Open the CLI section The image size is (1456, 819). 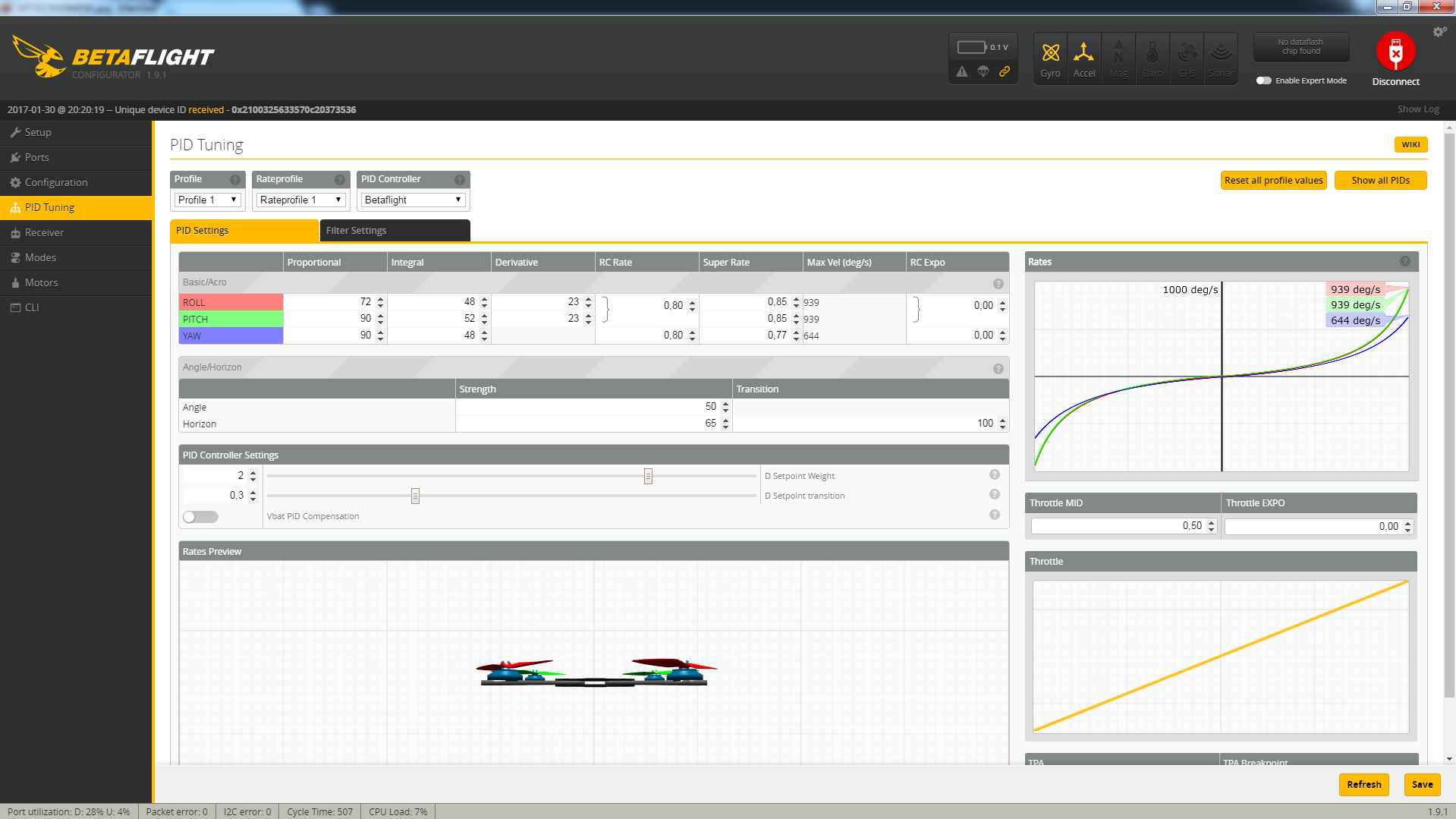[76, 307]
